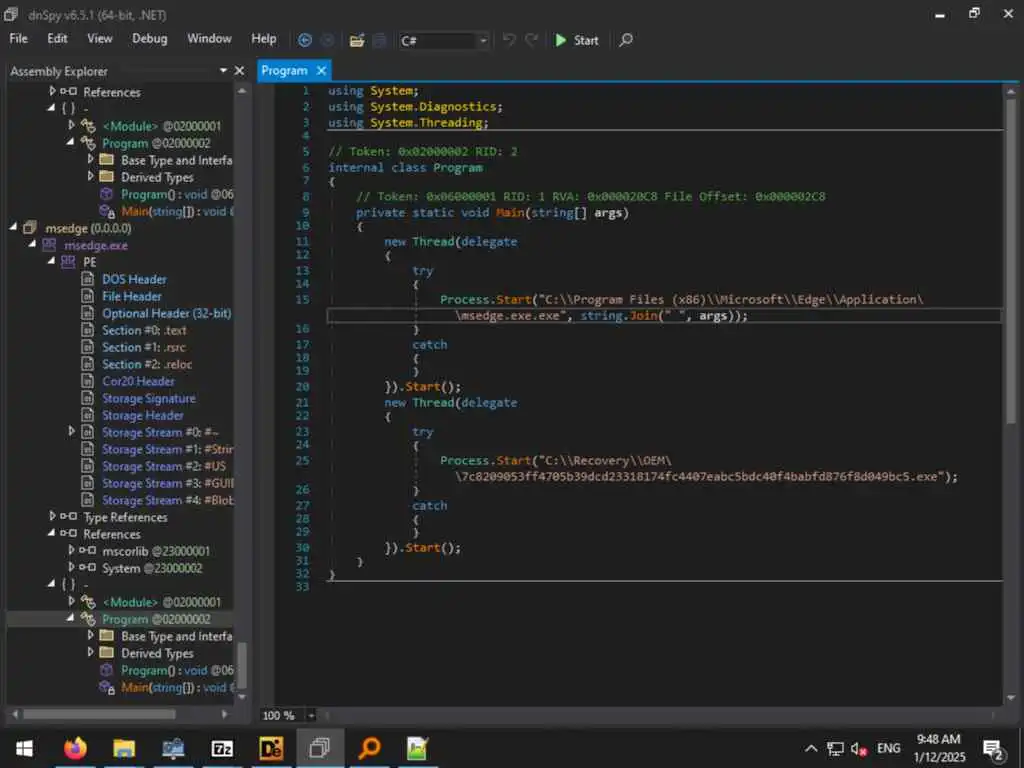Open assembly search with the magnifier icon
Image resolution: width=1024 pixels, height=768 pixels.
click(x=626, y=40)
